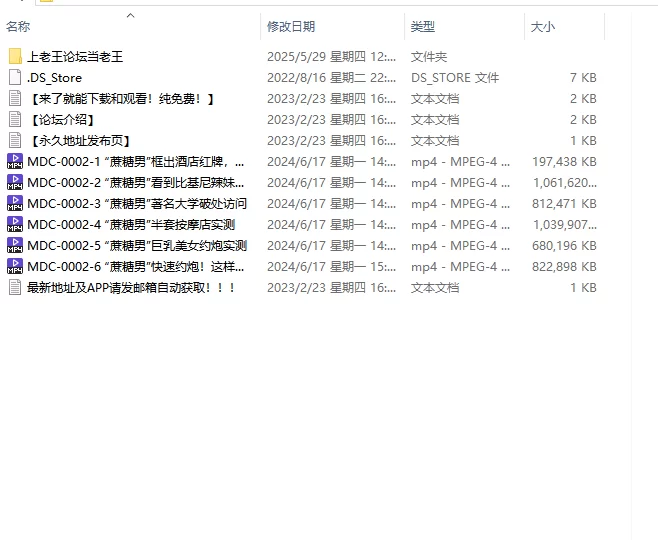This screenshot has height=540, width=658.
Task: Select video MDC-0002-6 file name
Action: pos(136,266)
